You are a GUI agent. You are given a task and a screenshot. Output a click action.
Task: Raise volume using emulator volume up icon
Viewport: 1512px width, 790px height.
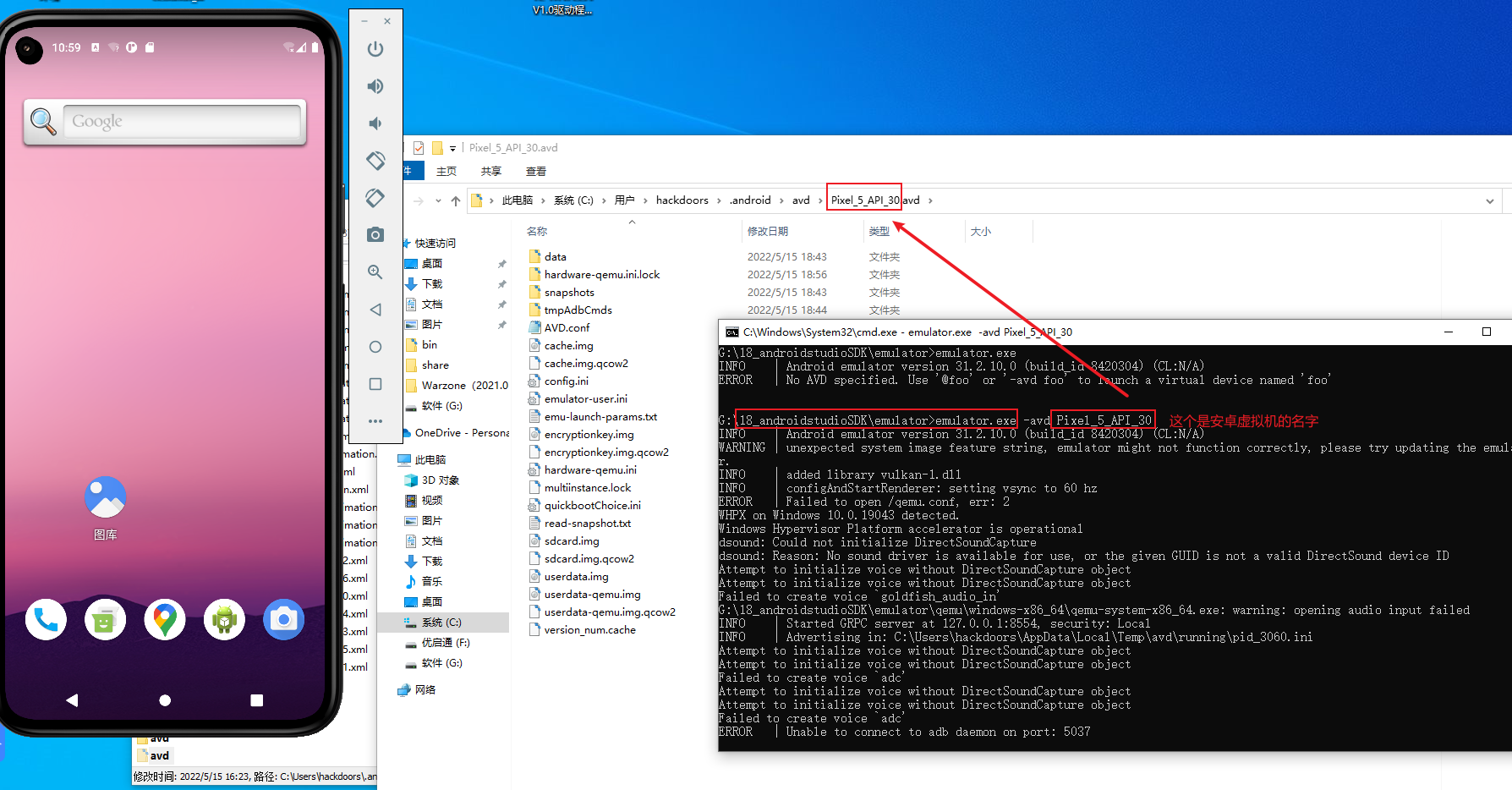(375, 86)
